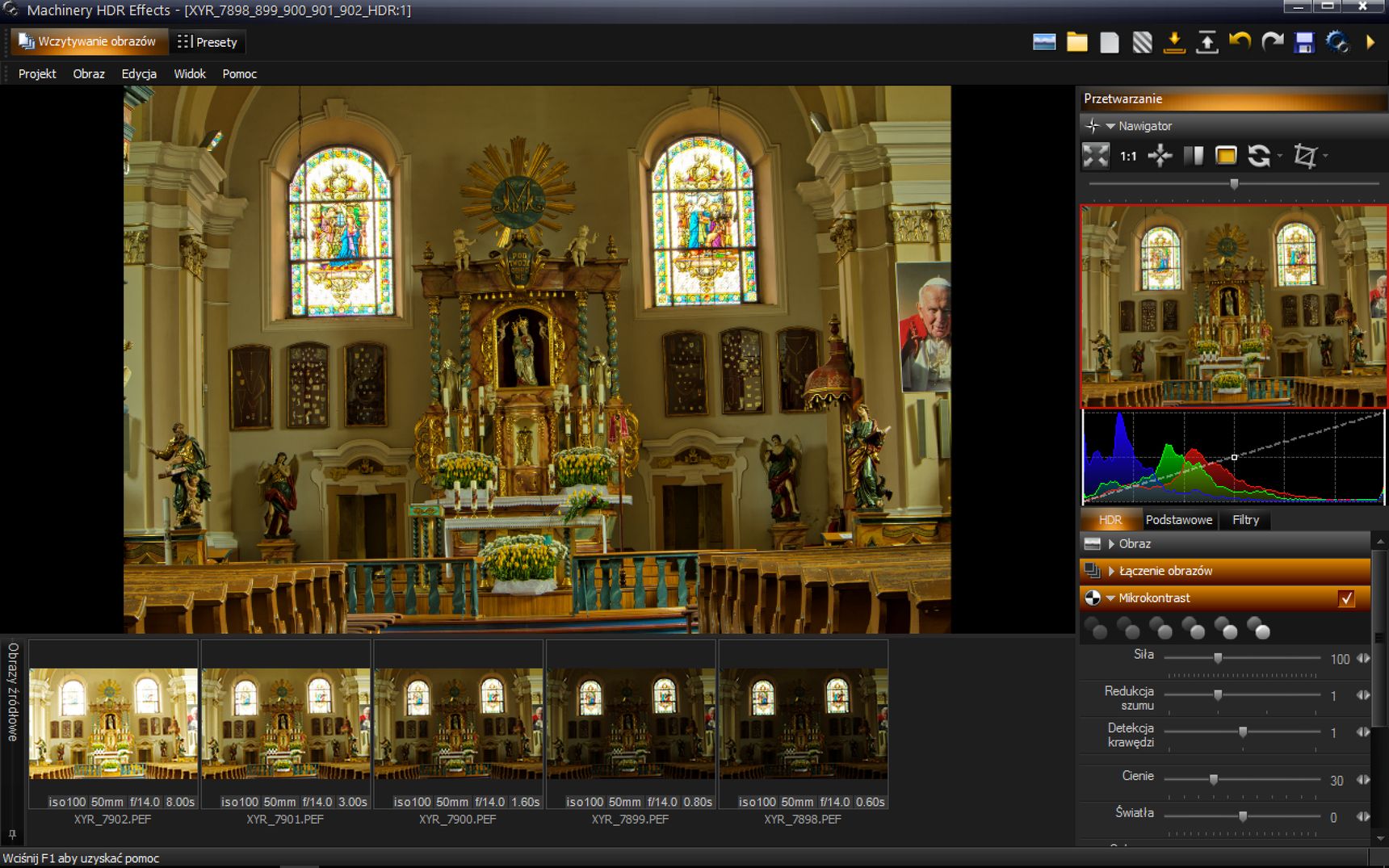Click the Presety button
The image size is (1389, 868).
click(208, 42)
